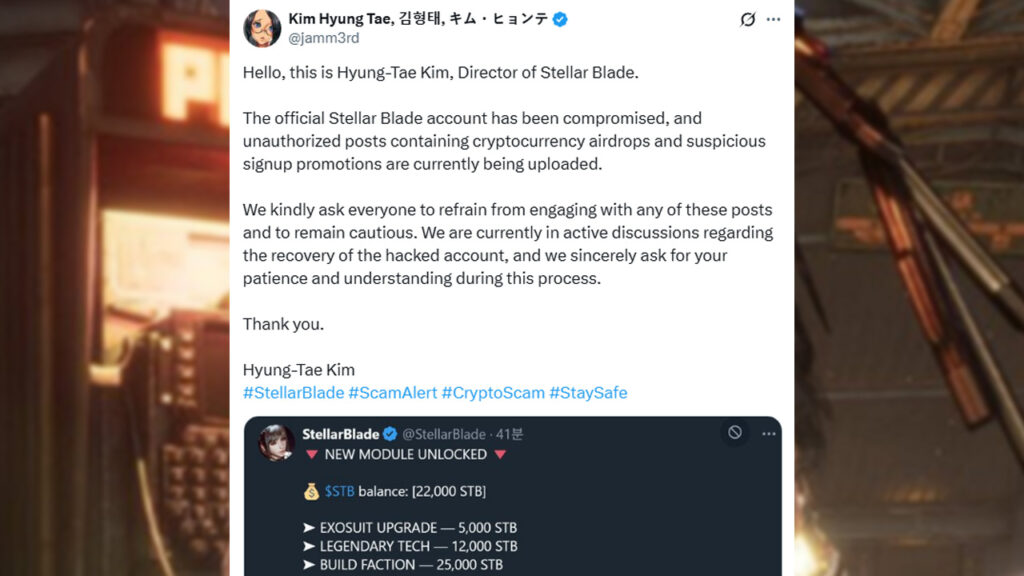Click the quoted post's 41분 timestamp

(x=509, y=434)
